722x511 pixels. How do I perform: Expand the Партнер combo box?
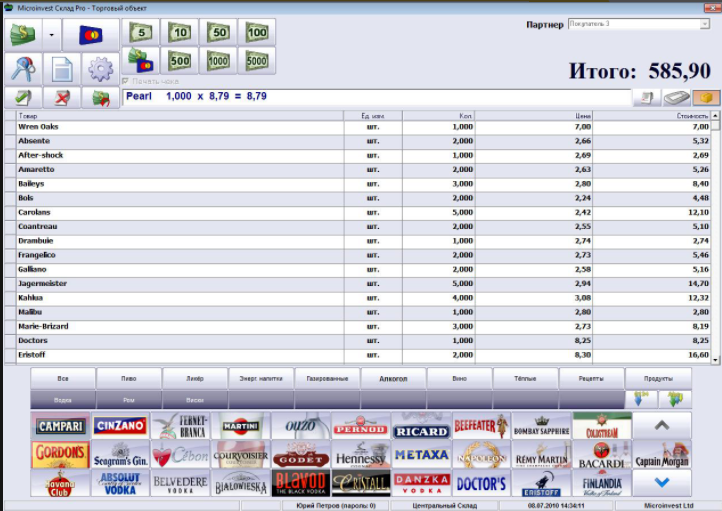click(705, 22)
